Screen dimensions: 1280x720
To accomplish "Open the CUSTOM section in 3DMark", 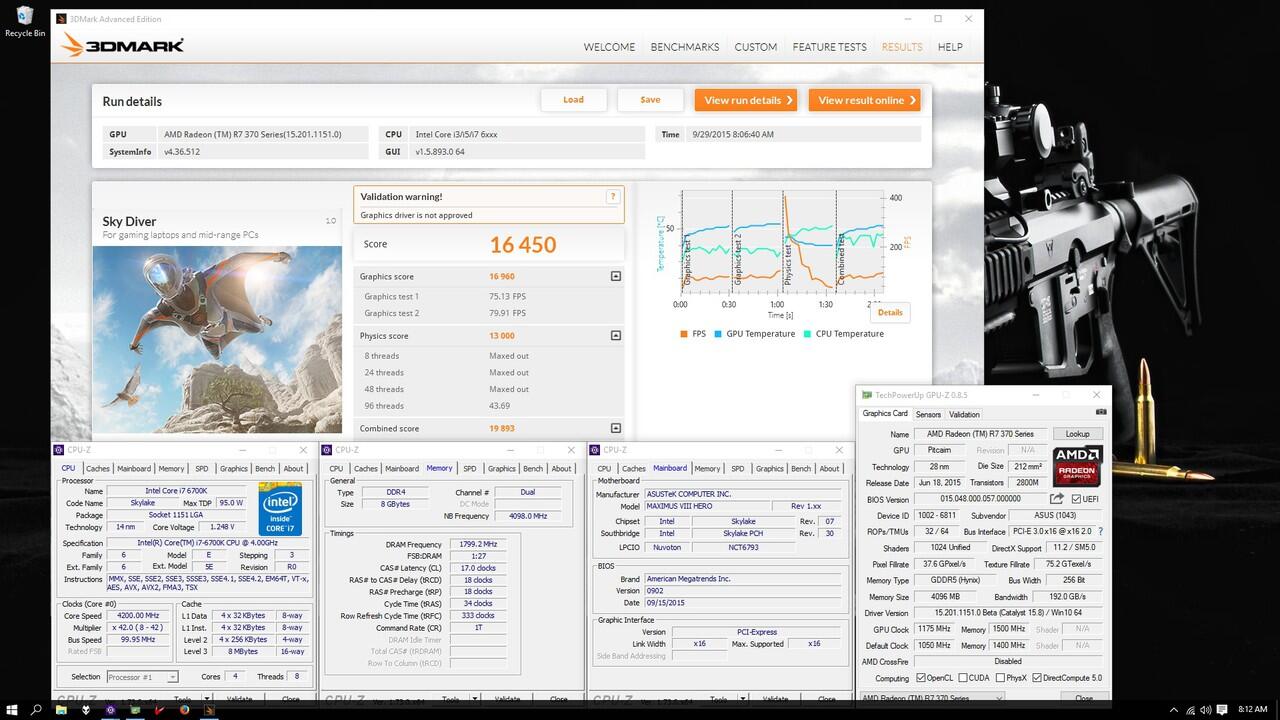I will pos(756,47).
